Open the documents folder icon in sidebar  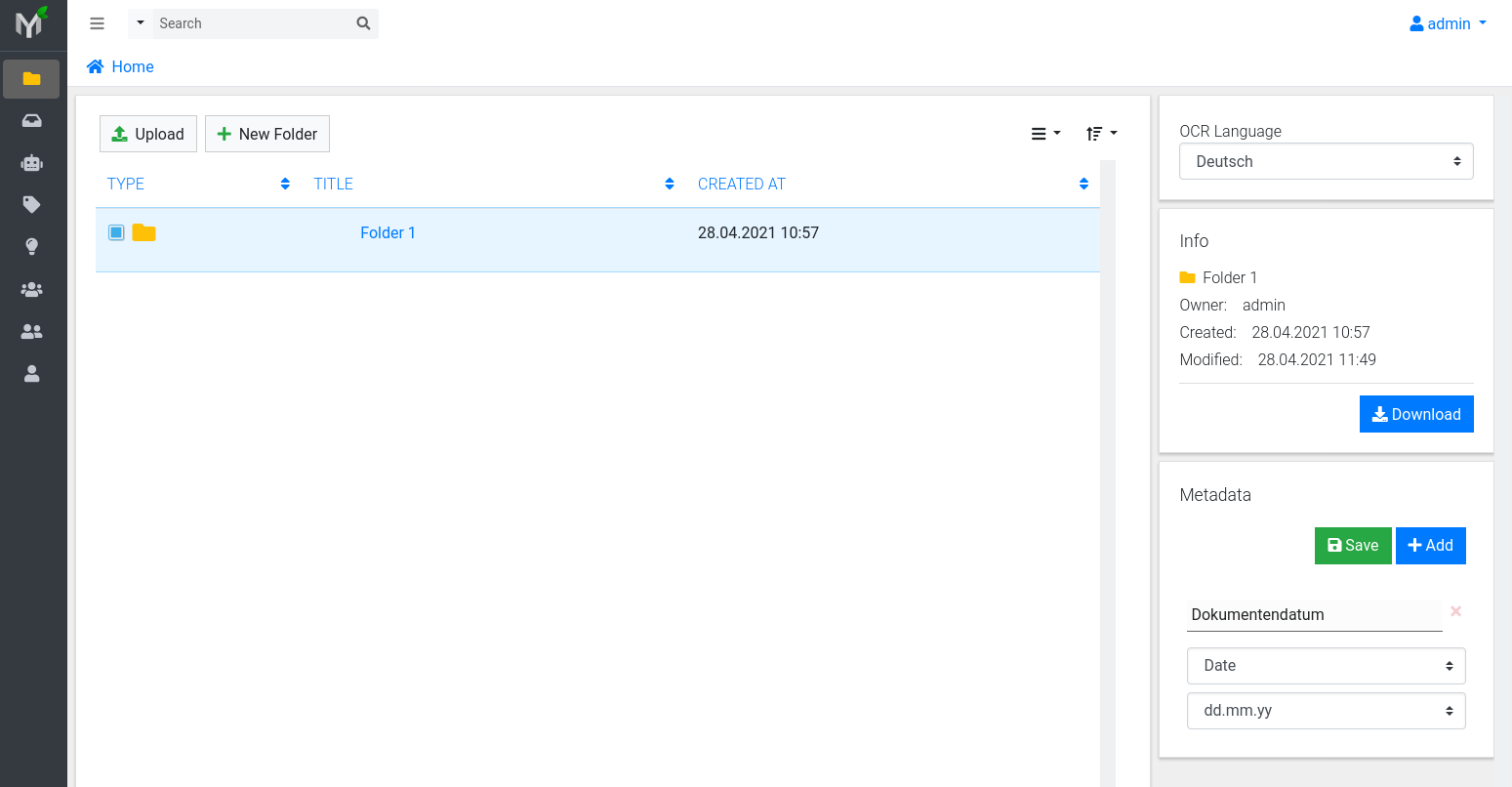(x=31, y=79)
